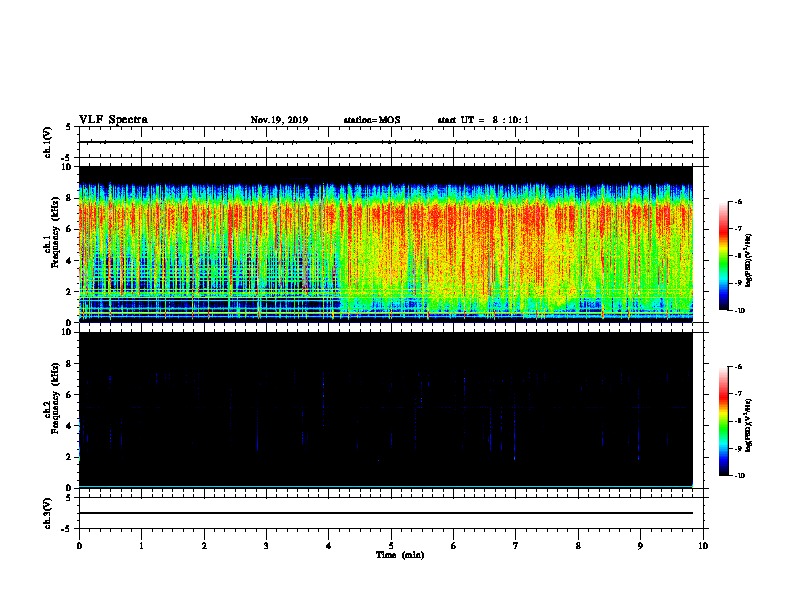Viewport: 792px width, 612px height.
Task: Click the "-8" label on ch.2 colorbar
Action: point(738,421)
